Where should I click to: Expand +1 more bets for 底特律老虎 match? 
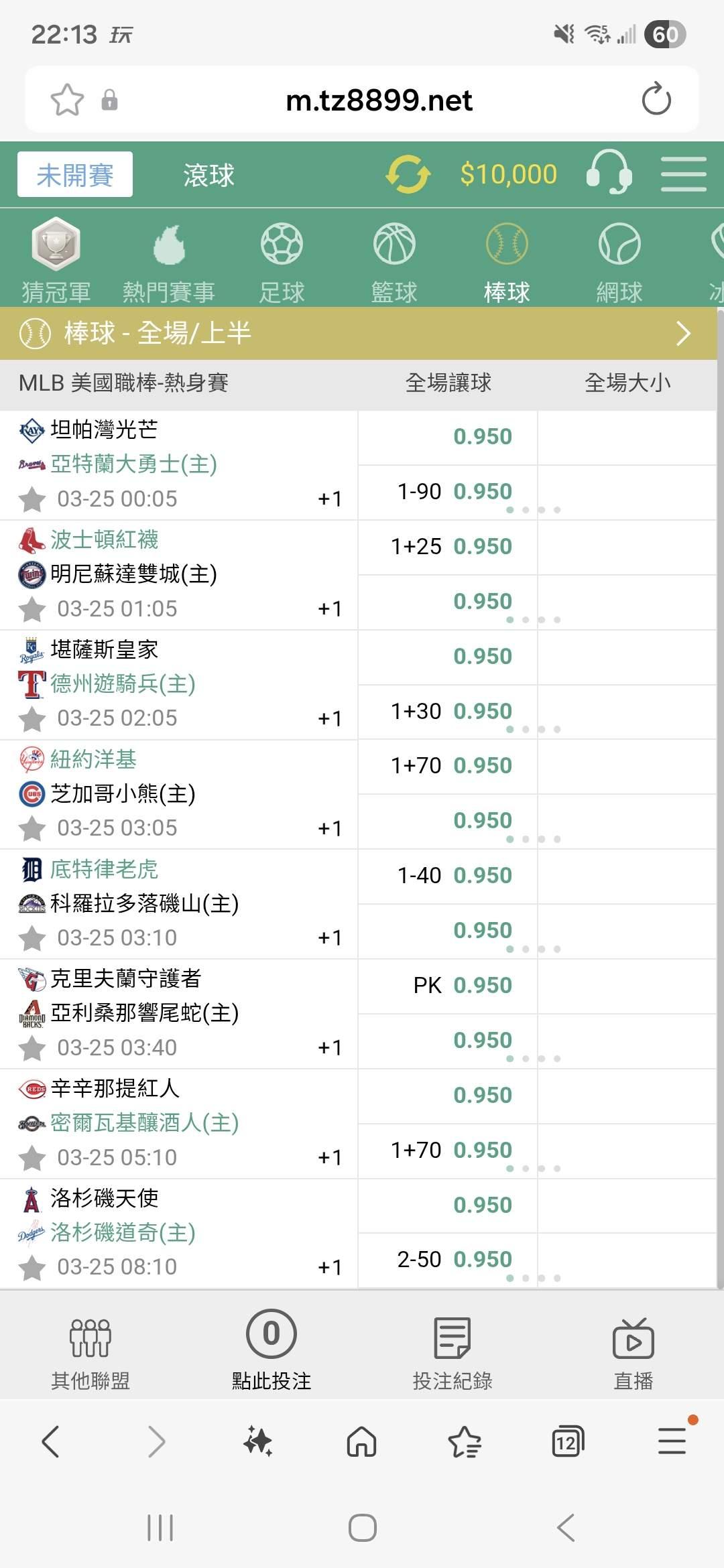[x=330, y=937]
